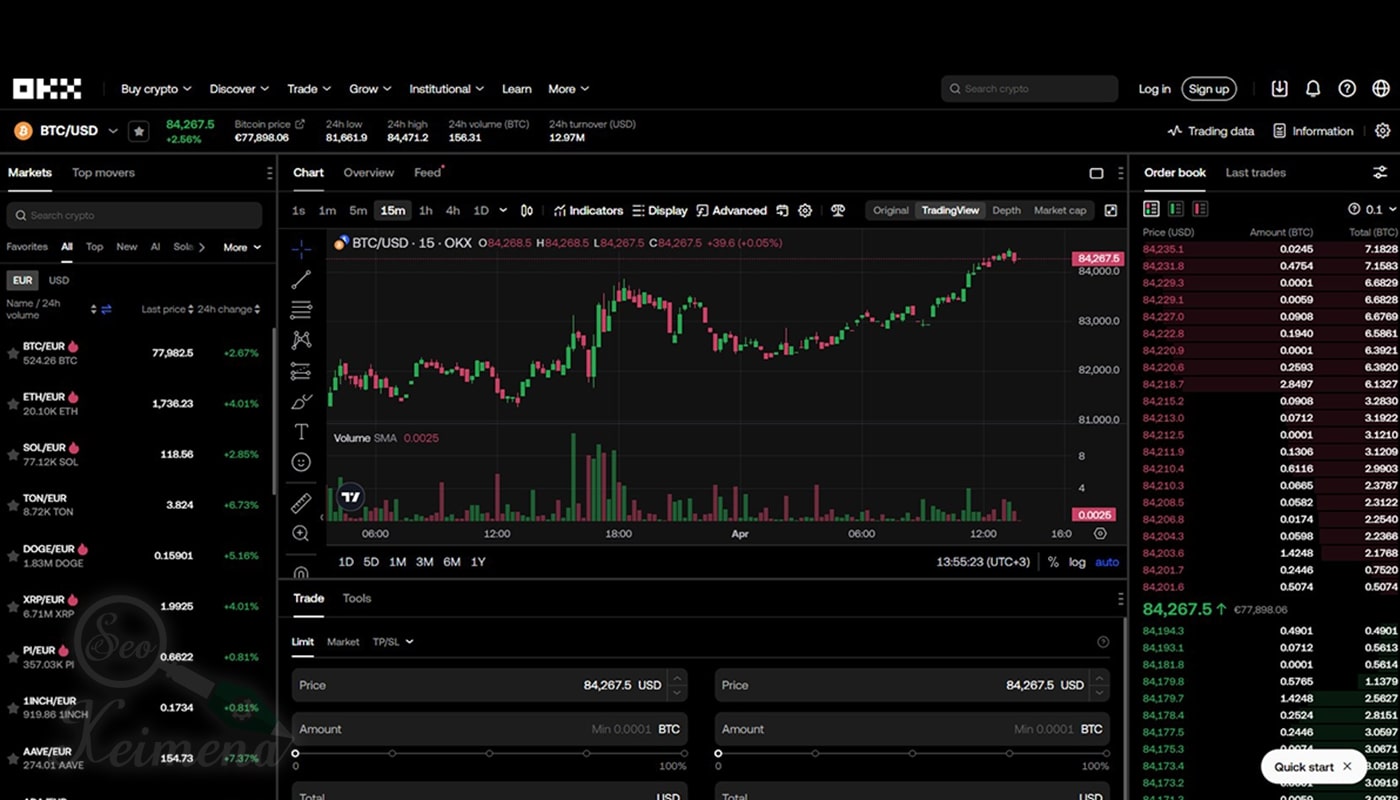Open the emoji icons tool

(301, 462)
